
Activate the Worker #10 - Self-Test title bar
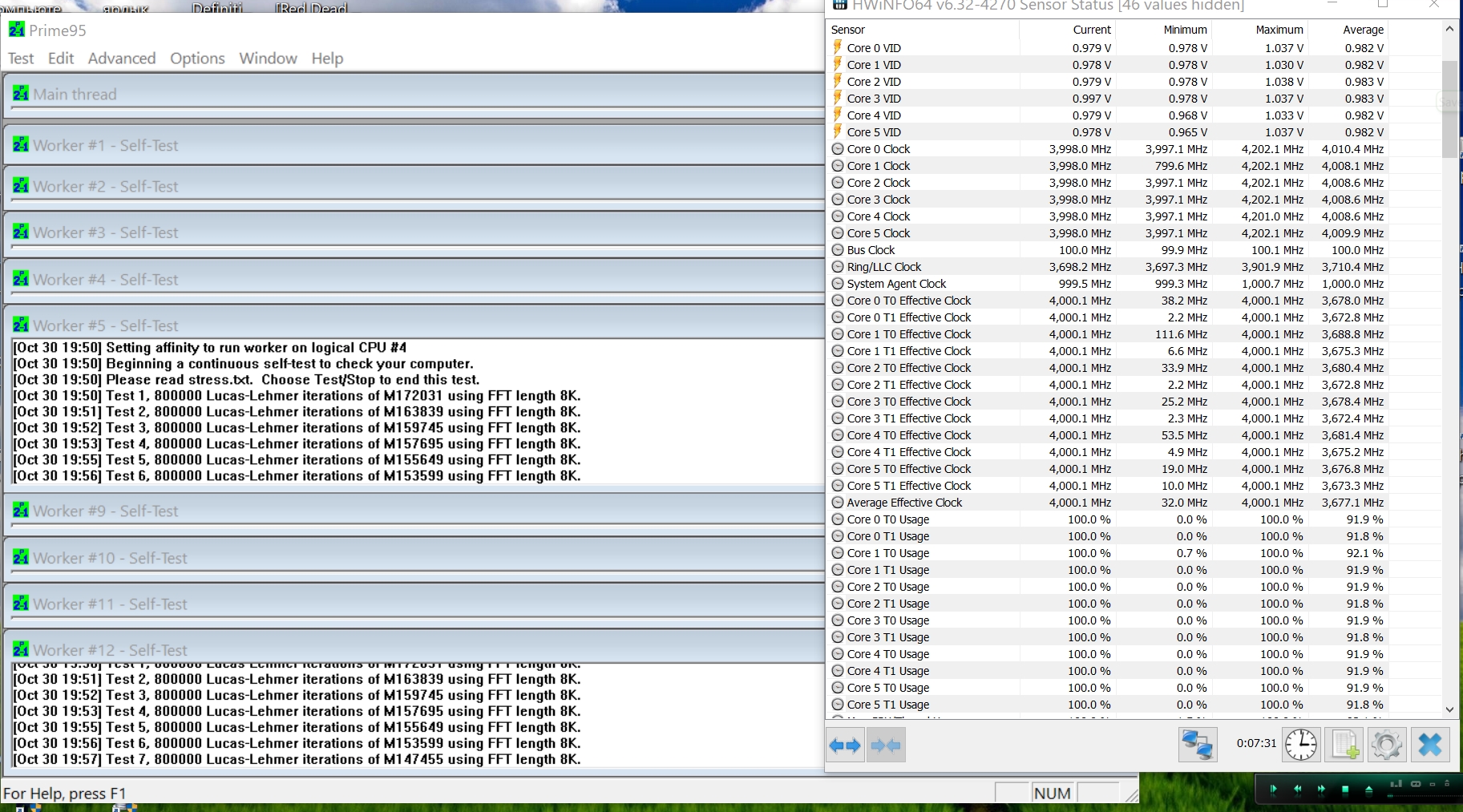click(414, 557)
